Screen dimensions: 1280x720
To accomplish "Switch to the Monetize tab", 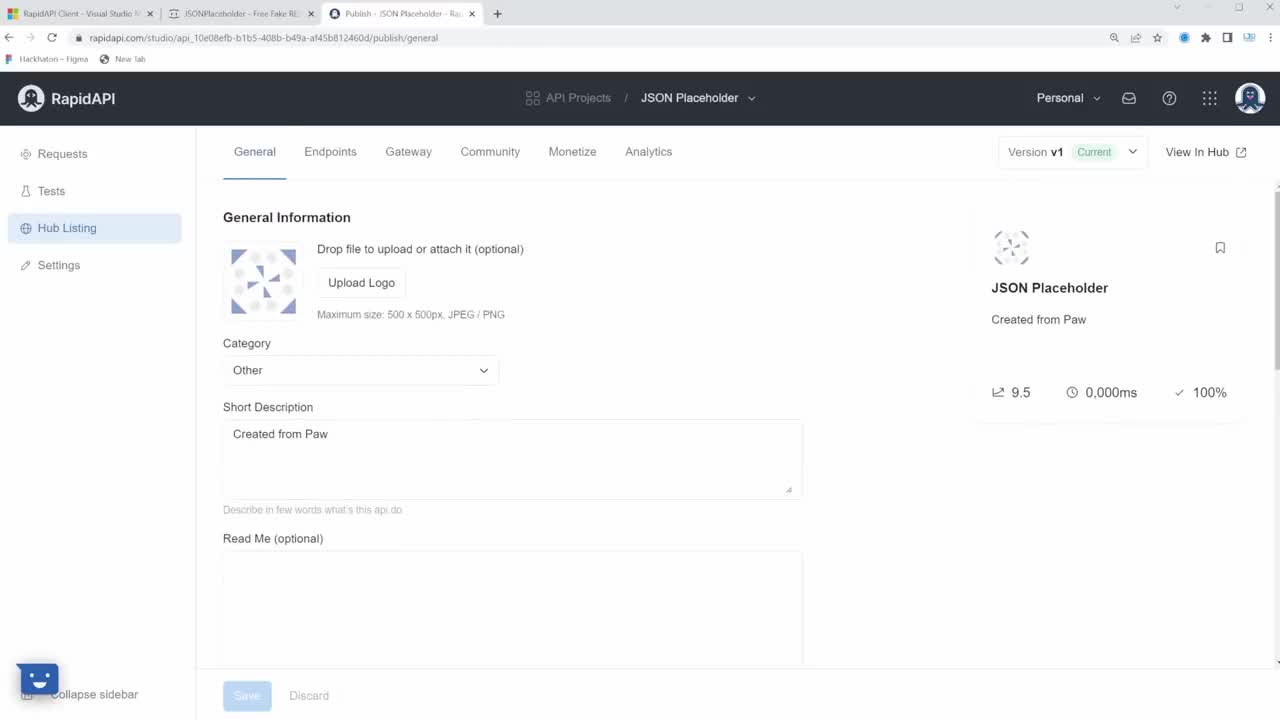I will [x=572, y=152].
